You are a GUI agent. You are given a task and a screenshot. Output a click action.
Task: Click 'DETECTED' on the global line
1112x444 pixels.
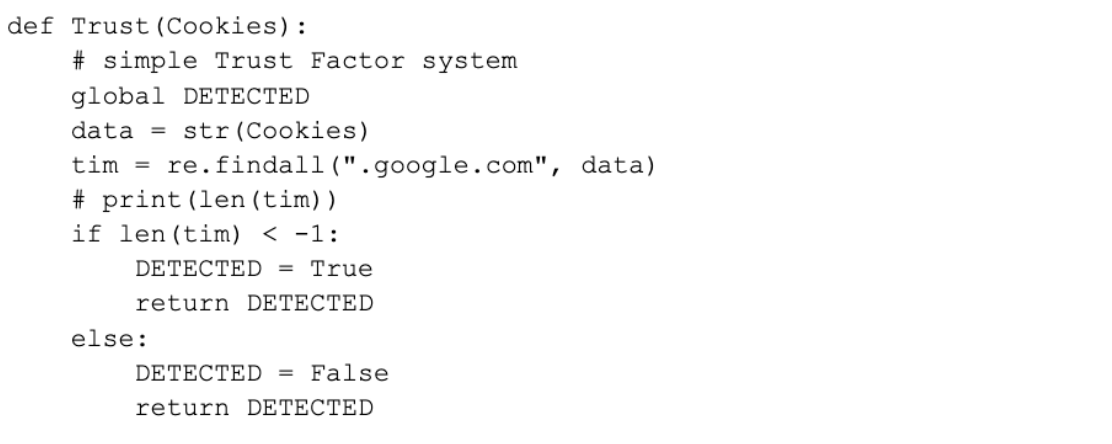pyautogui.click(x=211, y=97)
